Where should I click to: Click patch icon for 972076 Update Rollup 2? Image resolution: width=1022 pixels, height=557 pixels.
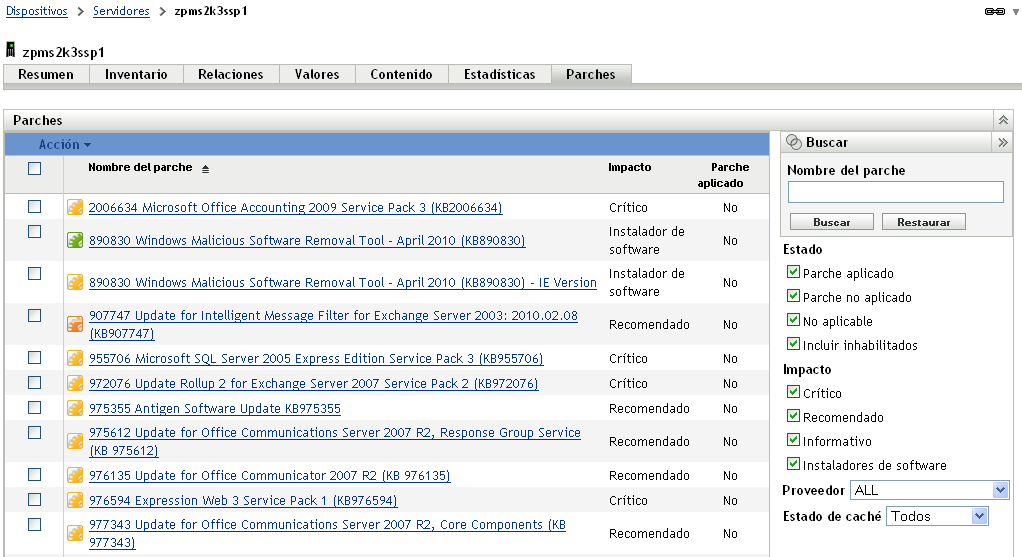(75, 383)
